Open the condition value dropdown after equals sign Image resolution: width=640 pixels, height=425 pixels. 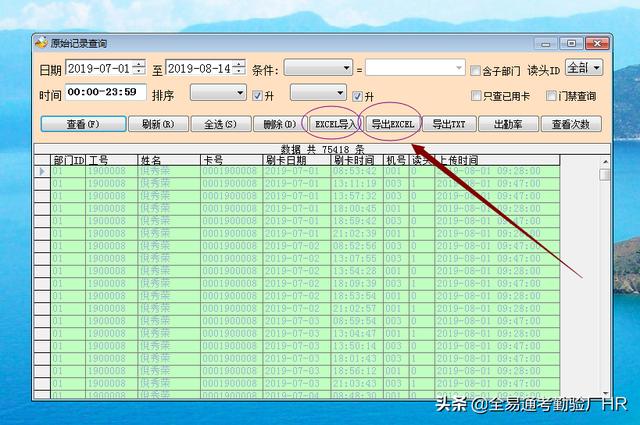(x=415, y=68)
